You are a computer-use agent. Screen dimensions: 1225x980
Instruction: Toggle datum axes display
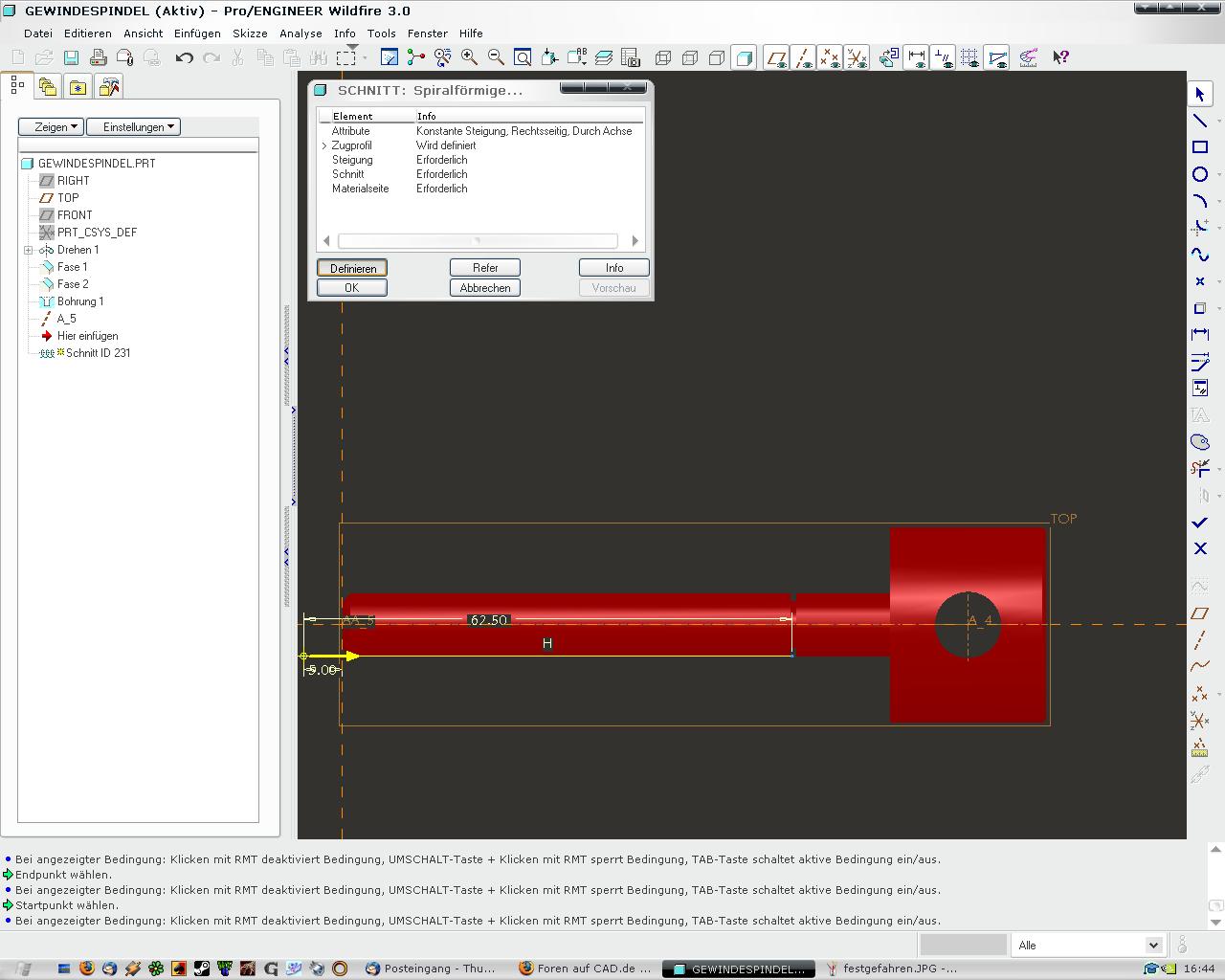(x=803, y=57)
